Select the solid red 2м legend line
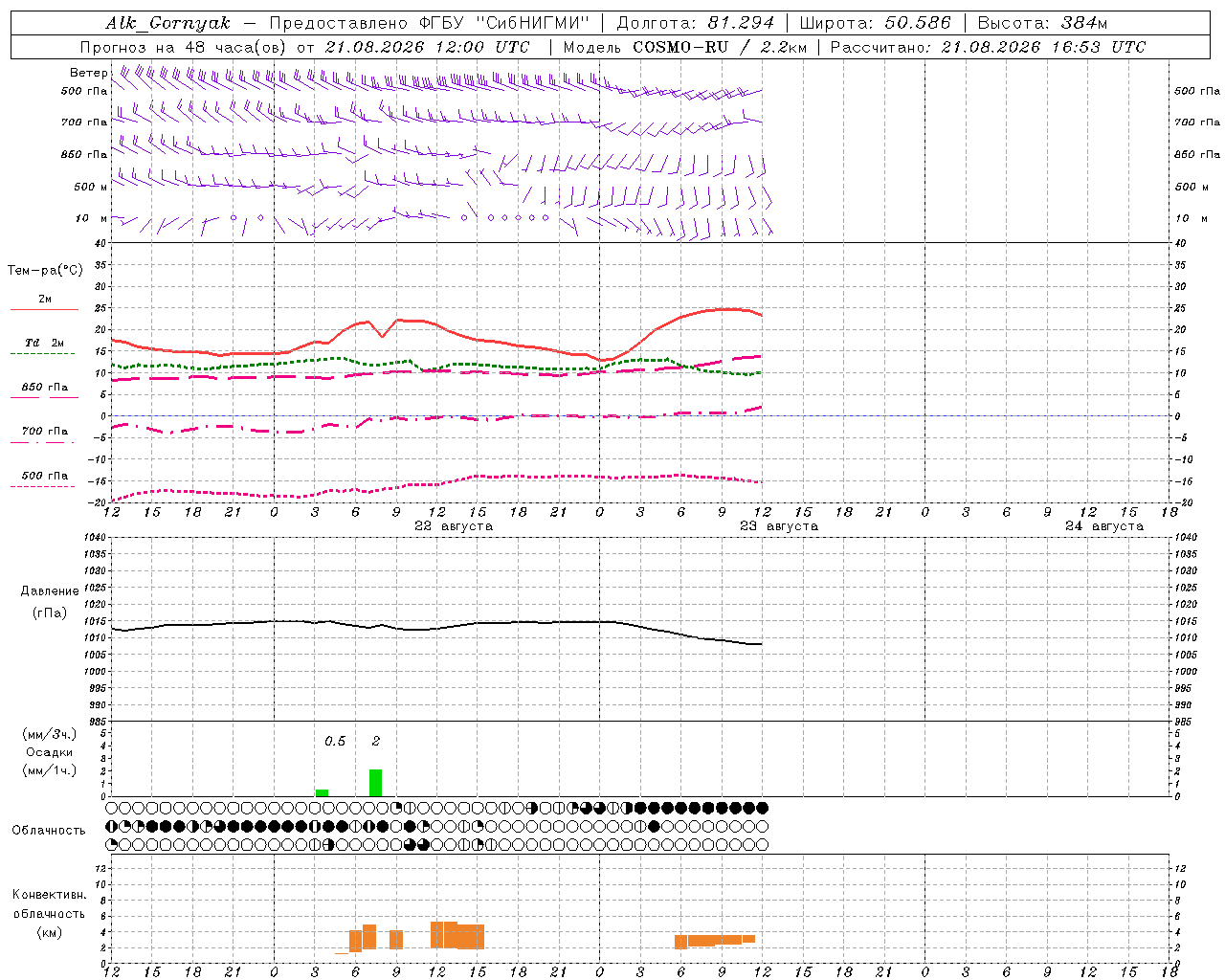The image size is (1225, 980). tap(44, 310)
